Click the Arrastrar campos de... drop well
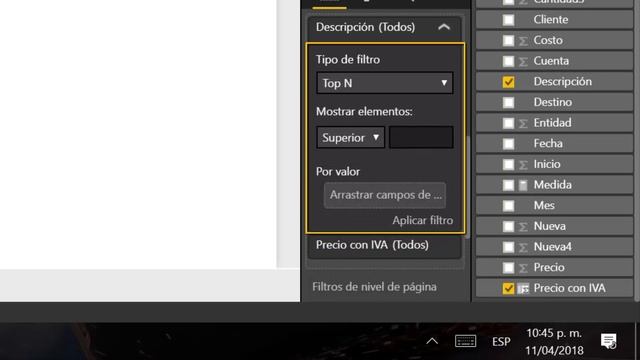The image size is (640, 360). 384,195
